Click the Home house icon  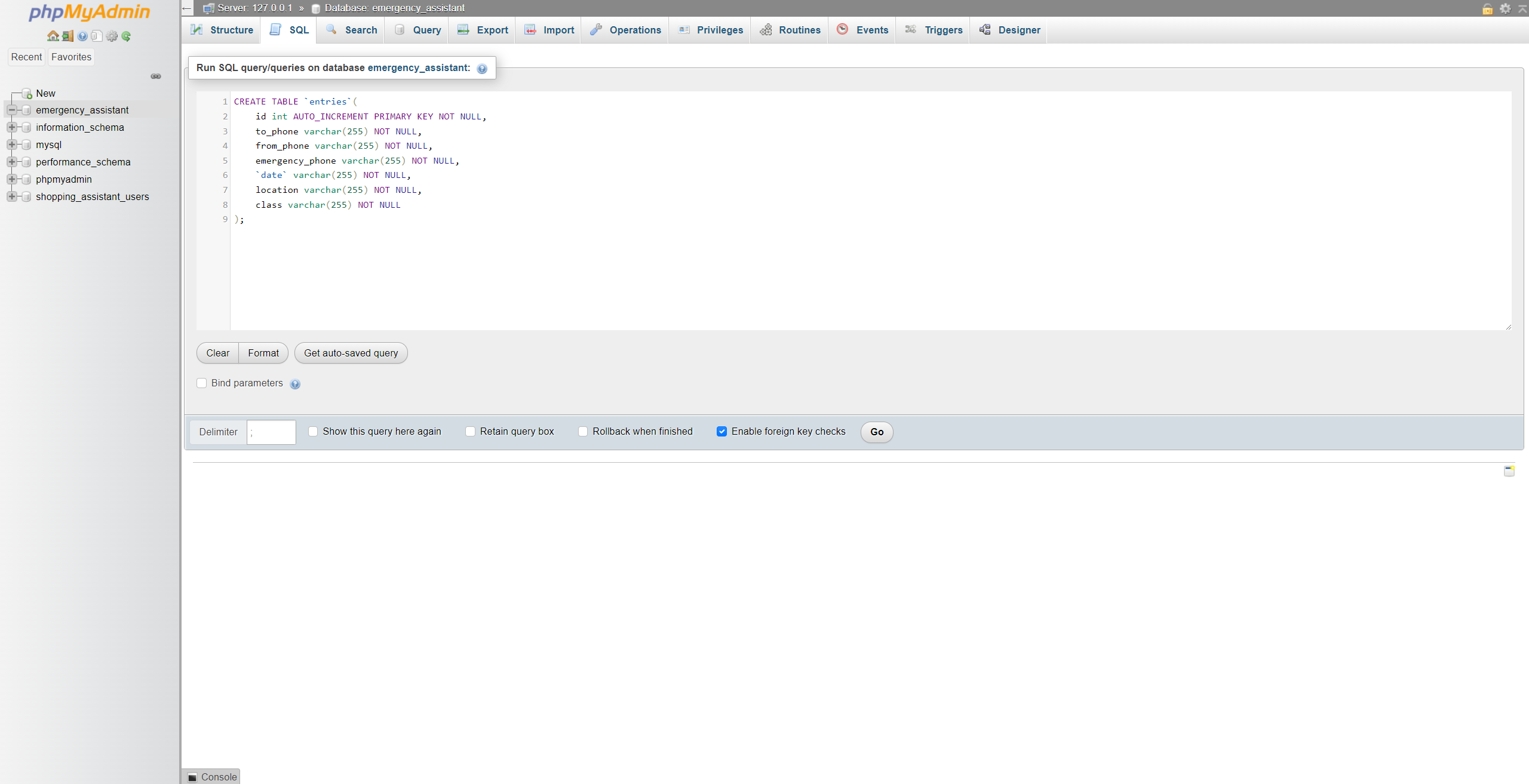click(x=53, y=36)
